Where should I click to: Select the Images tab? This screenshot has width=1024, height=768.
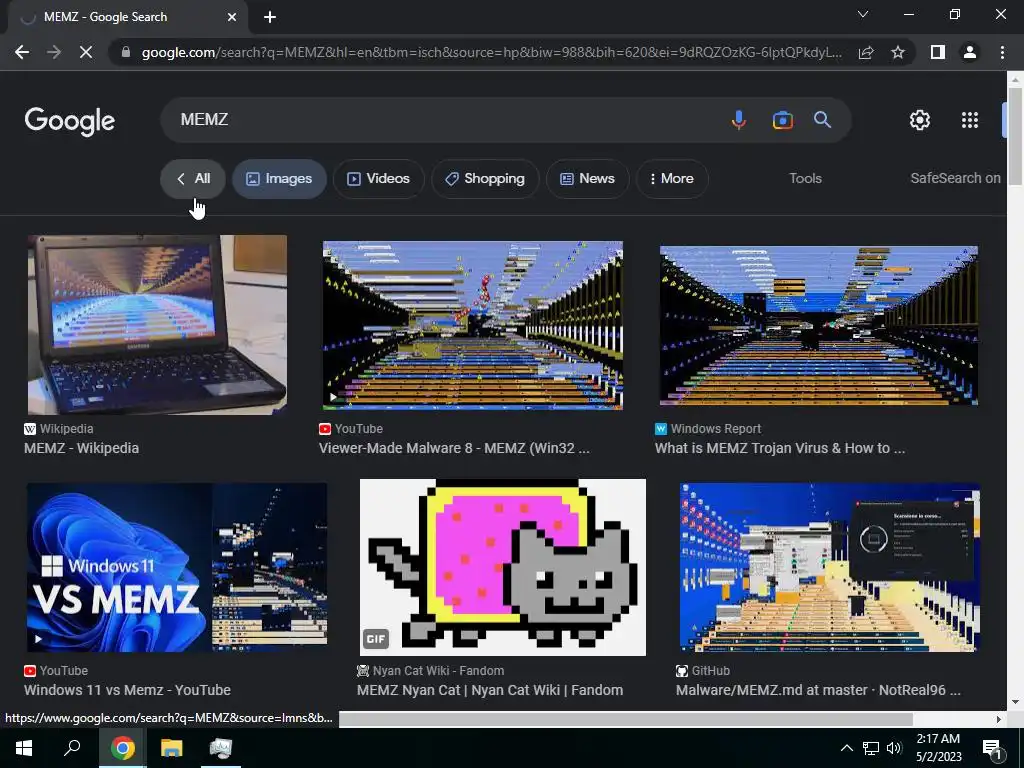[x=279, y=178]
